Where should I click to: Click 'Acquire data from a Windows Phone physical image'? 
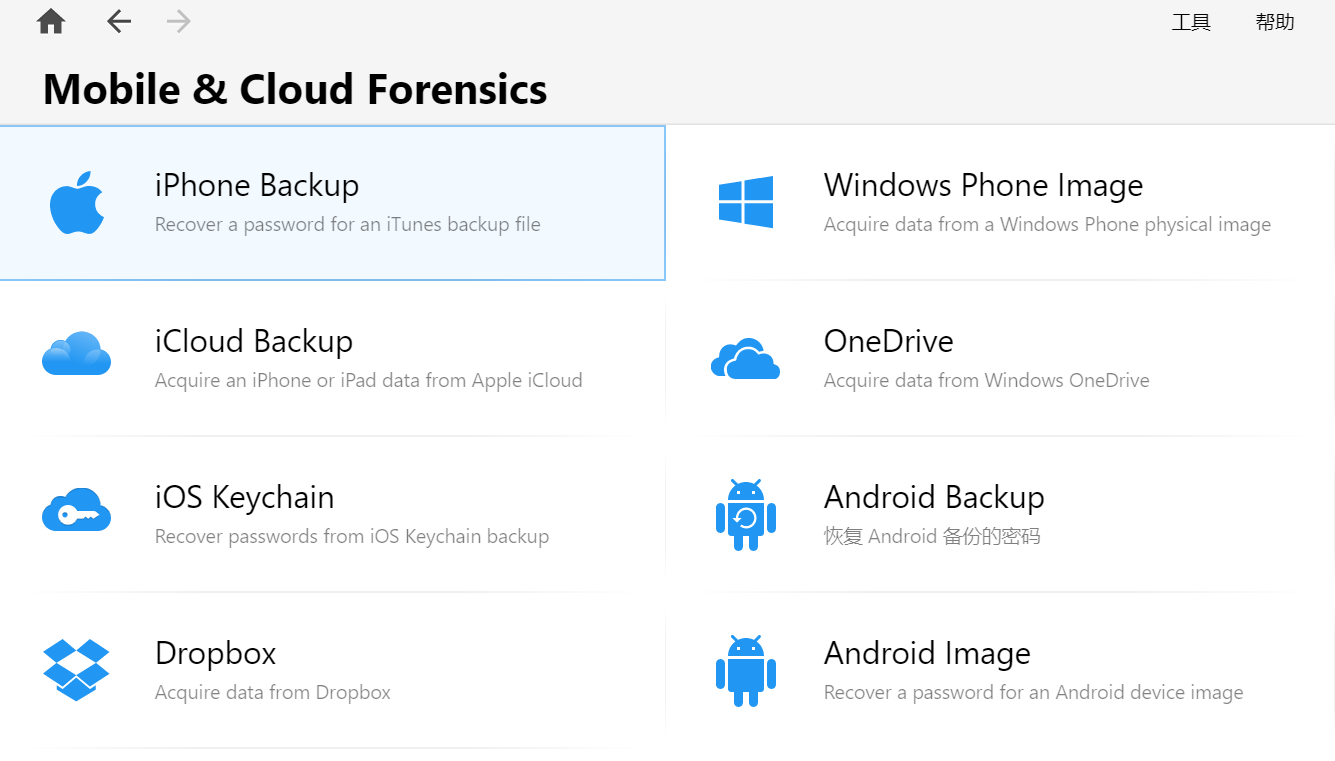(1047, 225)
